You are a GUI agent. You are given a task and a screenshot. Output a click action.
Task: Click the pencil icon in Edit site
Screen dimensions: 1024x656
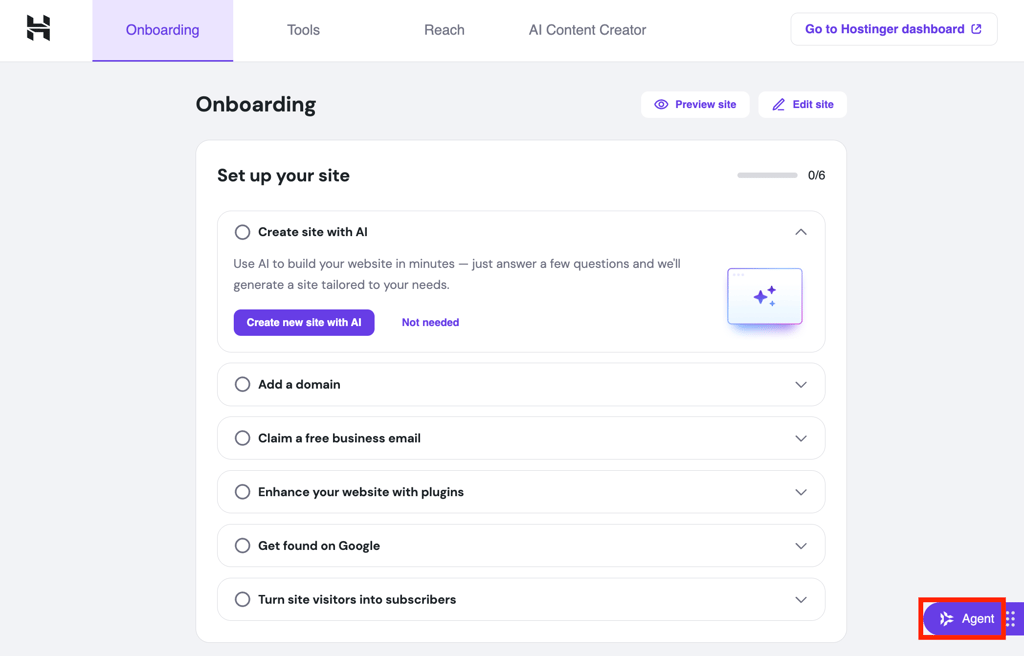(x=778, y=105)
